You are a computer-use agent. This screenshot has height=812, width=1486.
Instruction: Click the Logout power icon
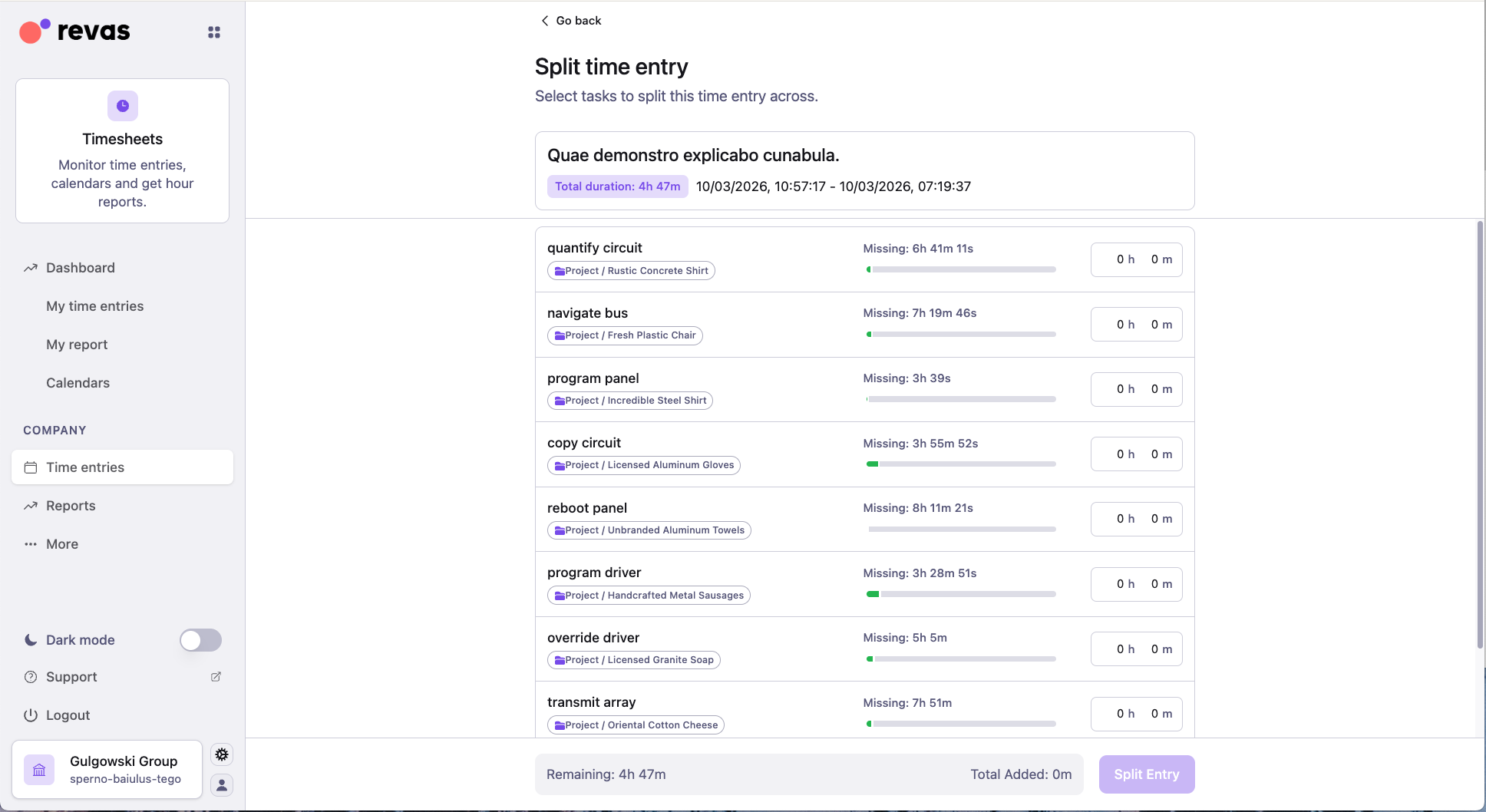coord(31,715)
